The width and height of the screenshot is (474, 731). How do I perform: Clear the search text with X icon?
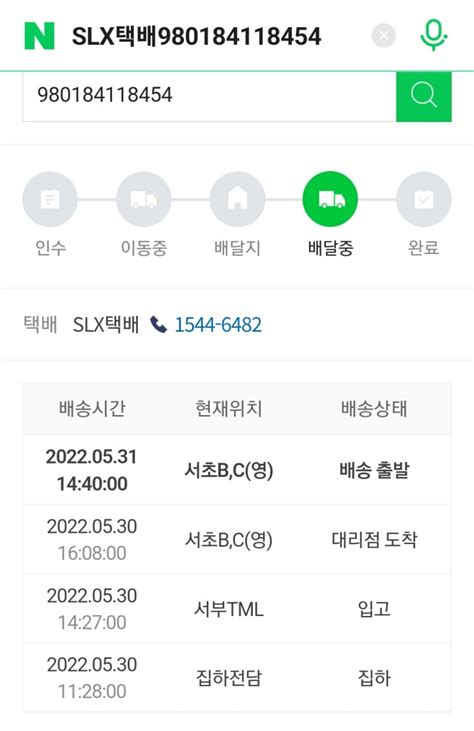(x=384, y=35)
